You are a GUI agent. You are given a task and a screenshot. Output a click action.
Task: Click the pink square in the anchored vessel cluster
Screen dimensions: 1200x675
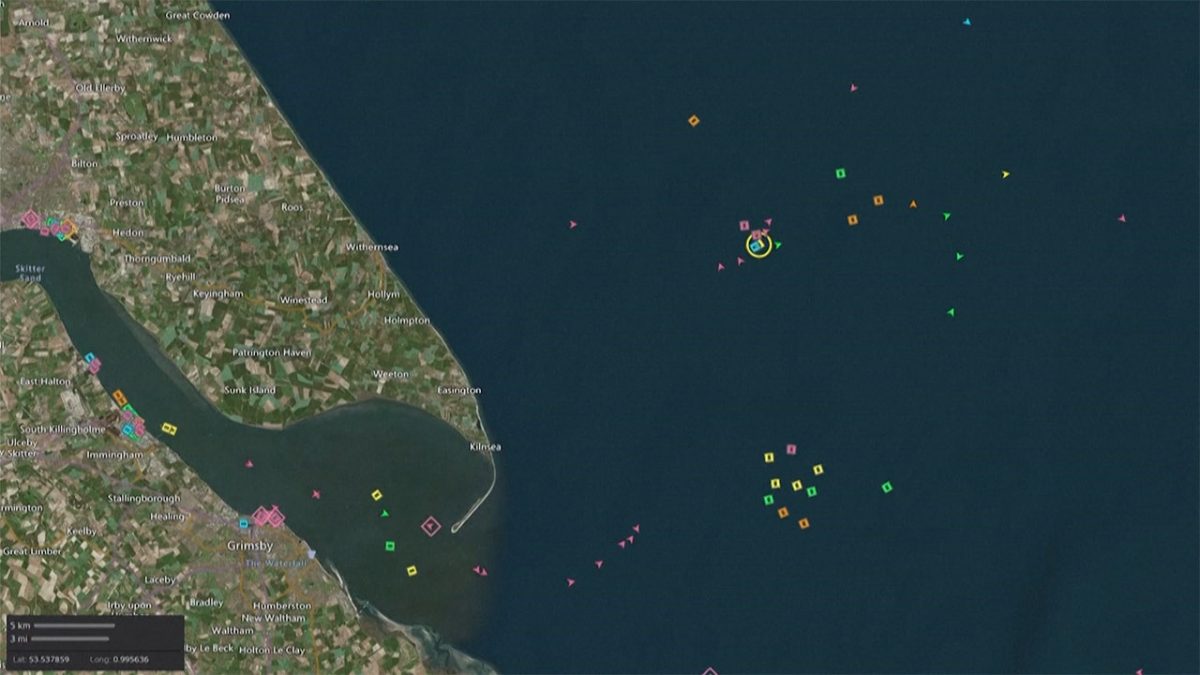tap(791, 449)
